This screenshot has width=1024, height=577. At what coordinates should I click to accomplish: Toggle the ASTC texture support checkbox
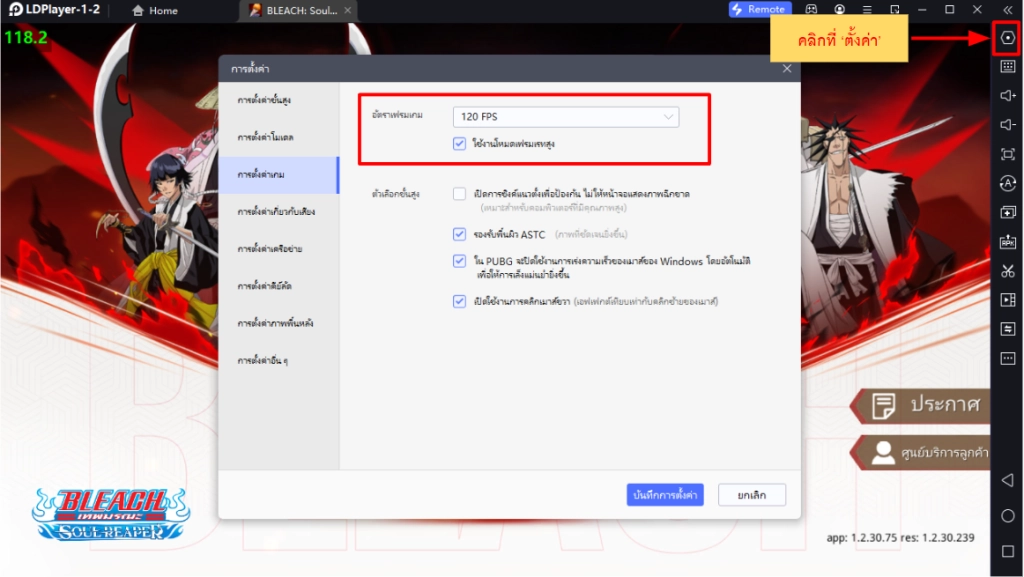(459, 234)
